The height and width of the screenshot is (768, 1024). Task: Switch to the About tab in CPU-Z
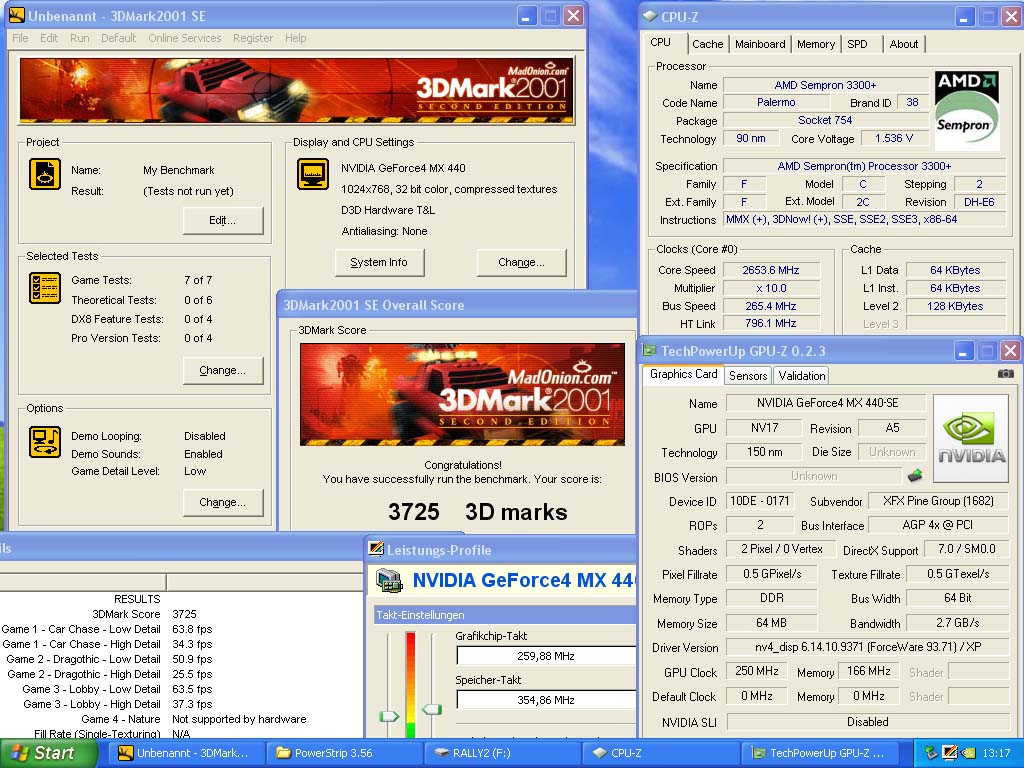click(904, 44)
